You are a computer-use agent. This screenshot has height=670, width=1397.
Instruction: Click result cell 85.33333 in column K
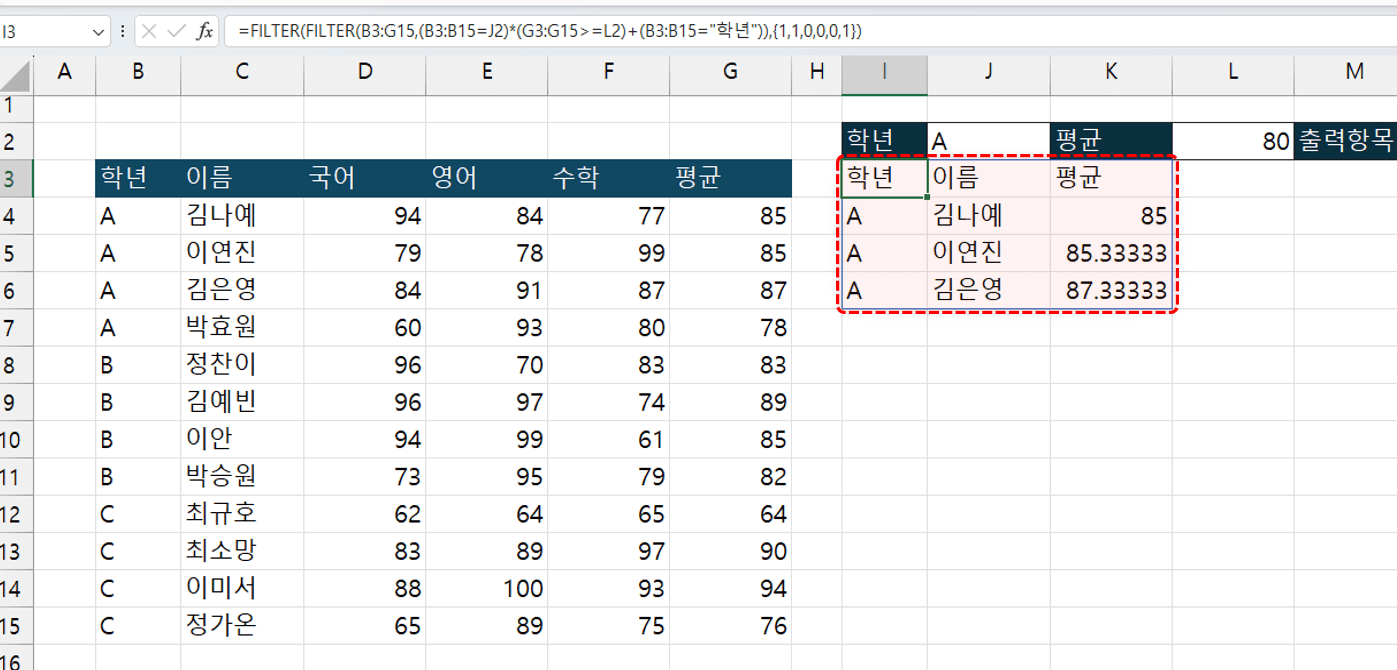click(1111, 253)
